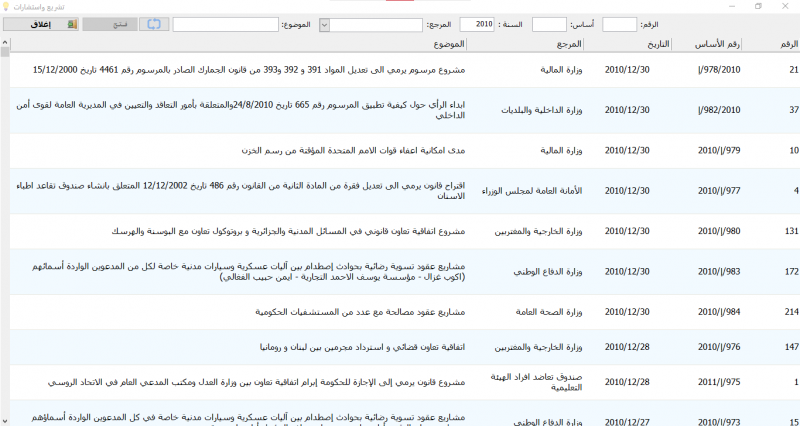Click the وزارة الدفاع الوطني cell in row 172

[x=548, y=272]
